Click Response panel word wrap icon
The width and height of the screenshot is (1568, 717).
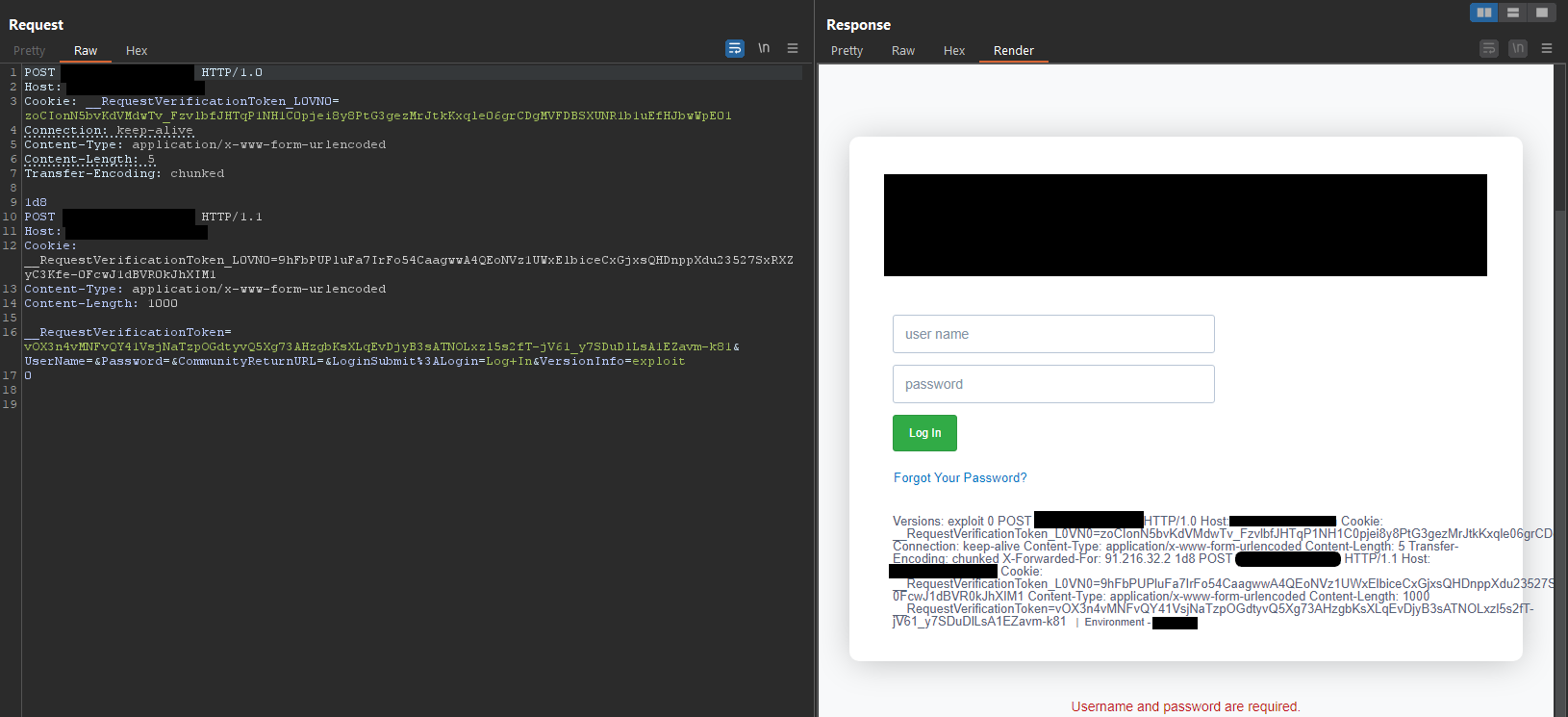tap(1489, 48)
